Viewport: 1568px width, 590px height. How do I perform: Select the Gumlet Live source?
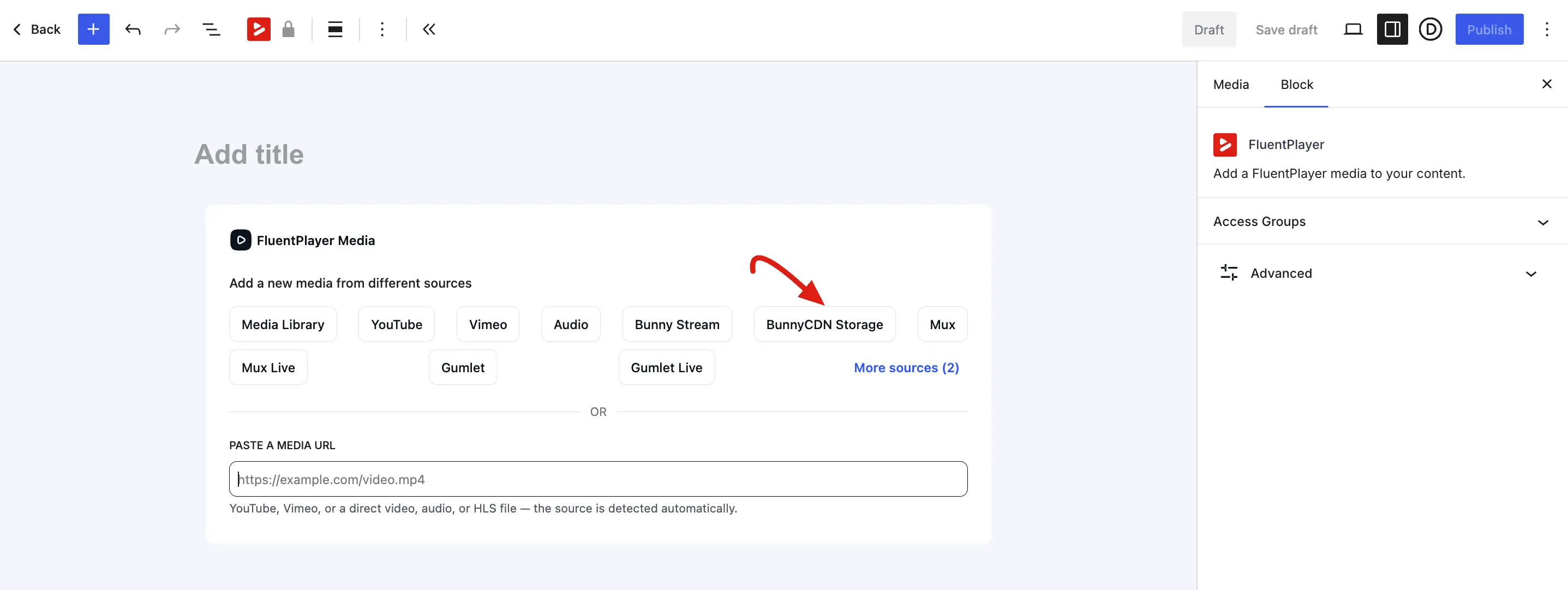667,368
